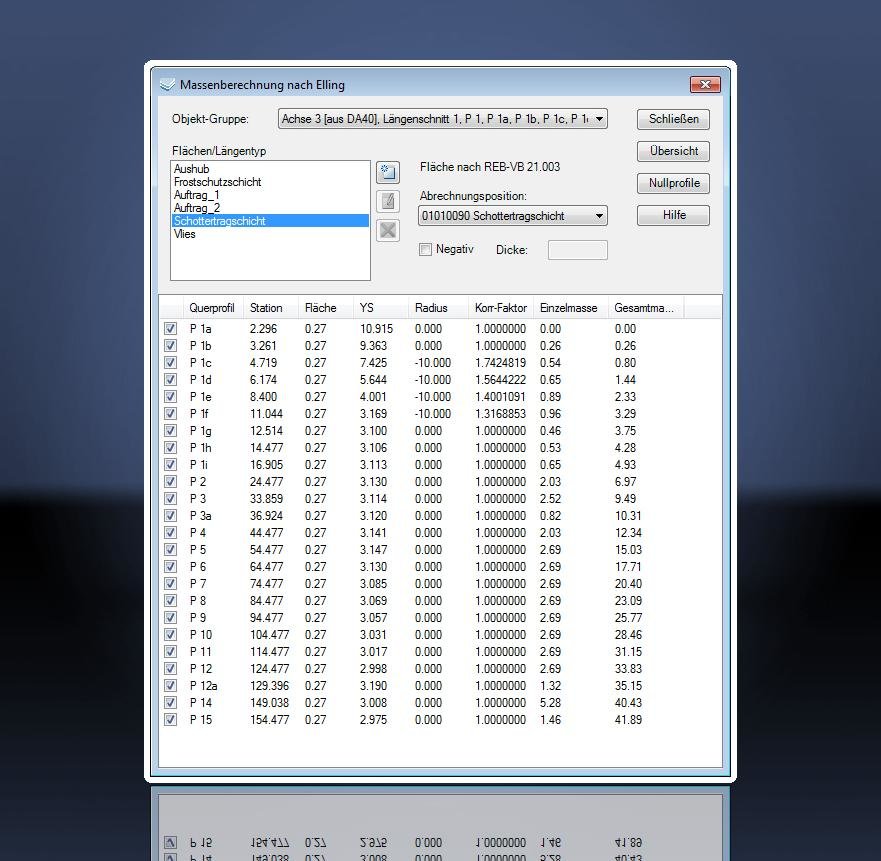Sort by the Querprofil column header

214,308
